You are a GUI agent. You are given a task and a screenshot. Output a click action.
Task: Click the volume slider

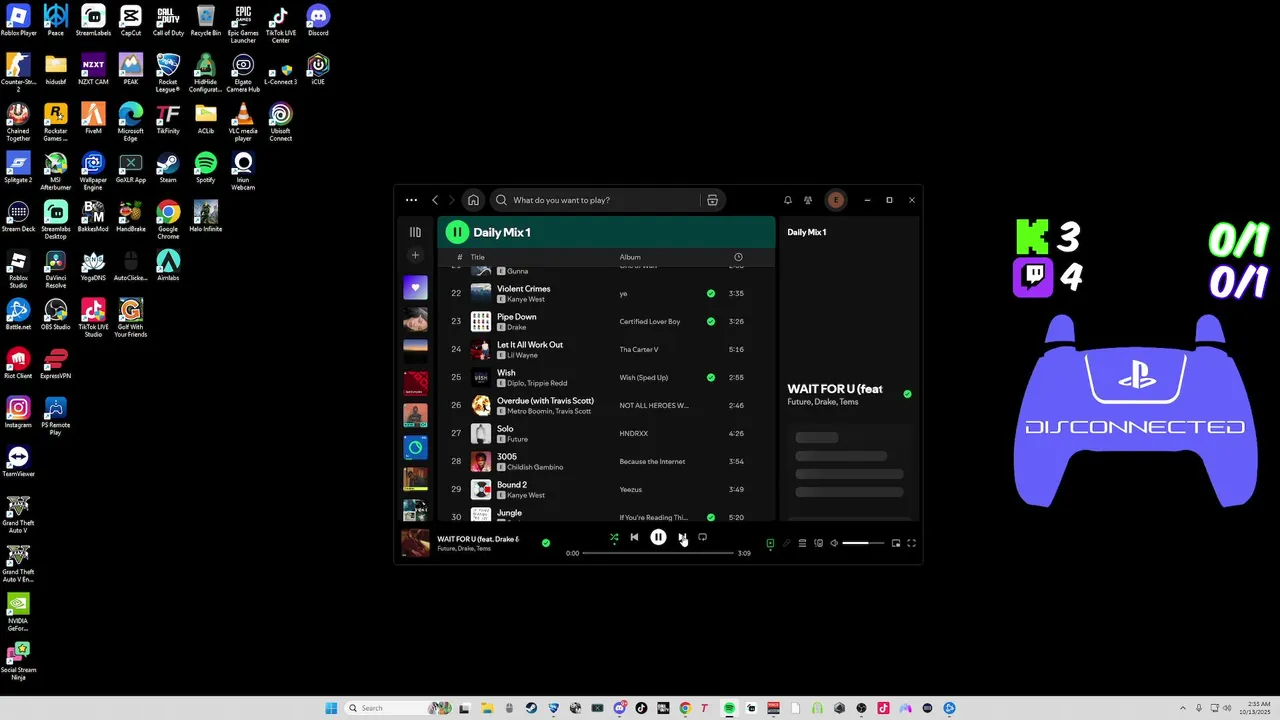[x=863, y=543]
